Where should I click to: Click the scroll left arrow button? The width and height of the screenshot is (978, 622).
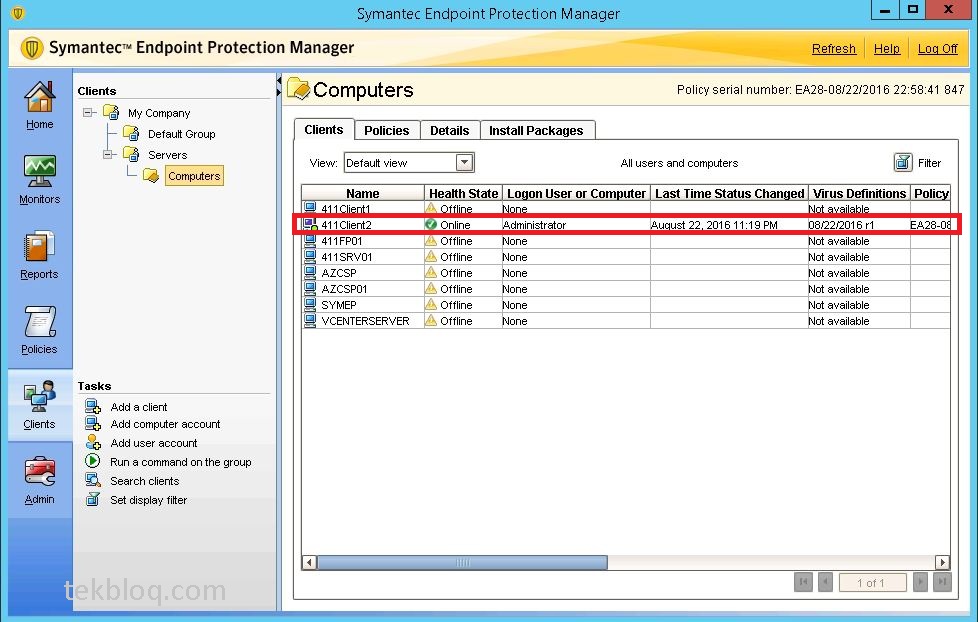309,562
